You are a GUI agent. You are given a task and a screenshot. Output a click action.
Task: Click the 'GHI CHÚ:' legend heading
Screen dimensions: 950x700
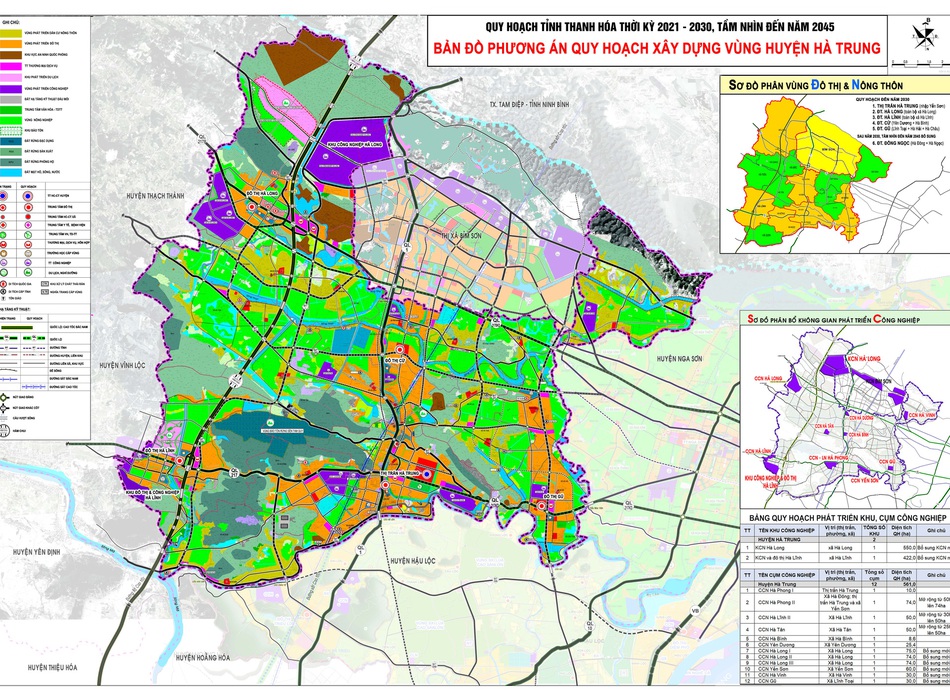pyautogui.click(x=11, y=22)
